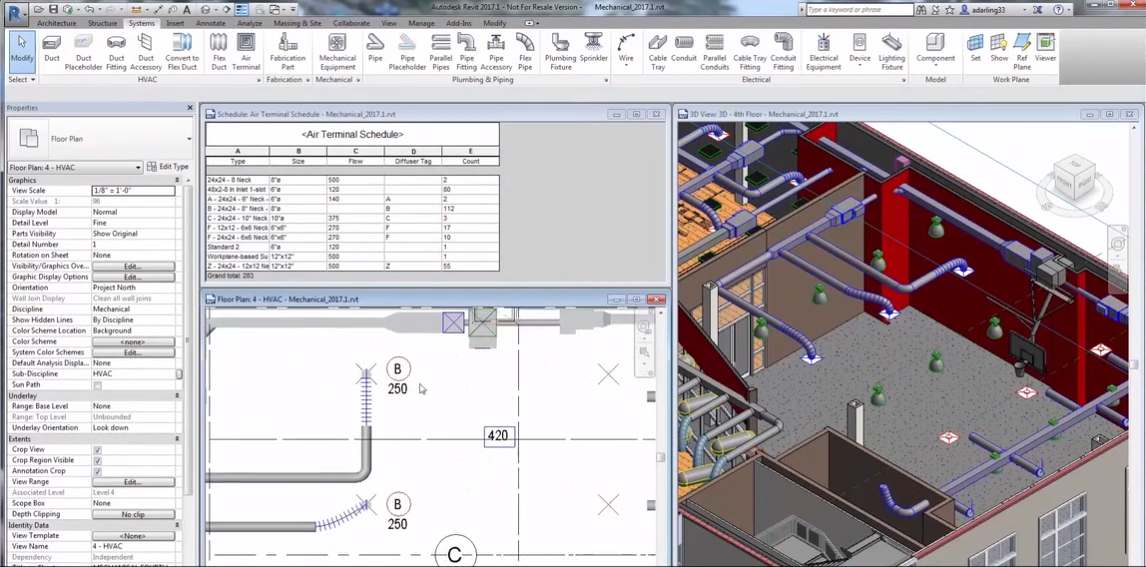This screenshot has width=1146, height=567.
Task: Collapse the Graphics properties section
Action: 177,180
